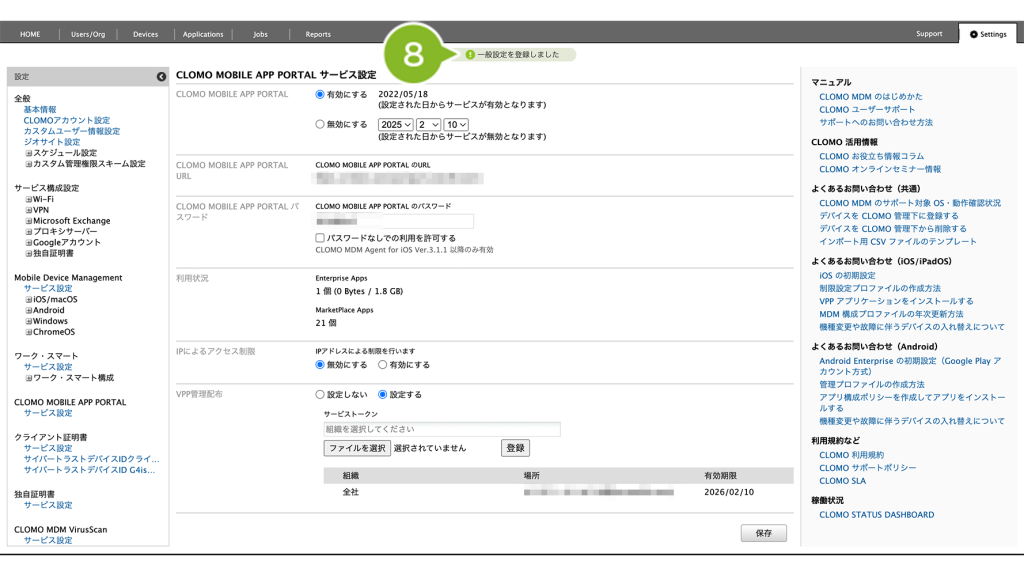Click the green step 8 badge

click(413, 54)
